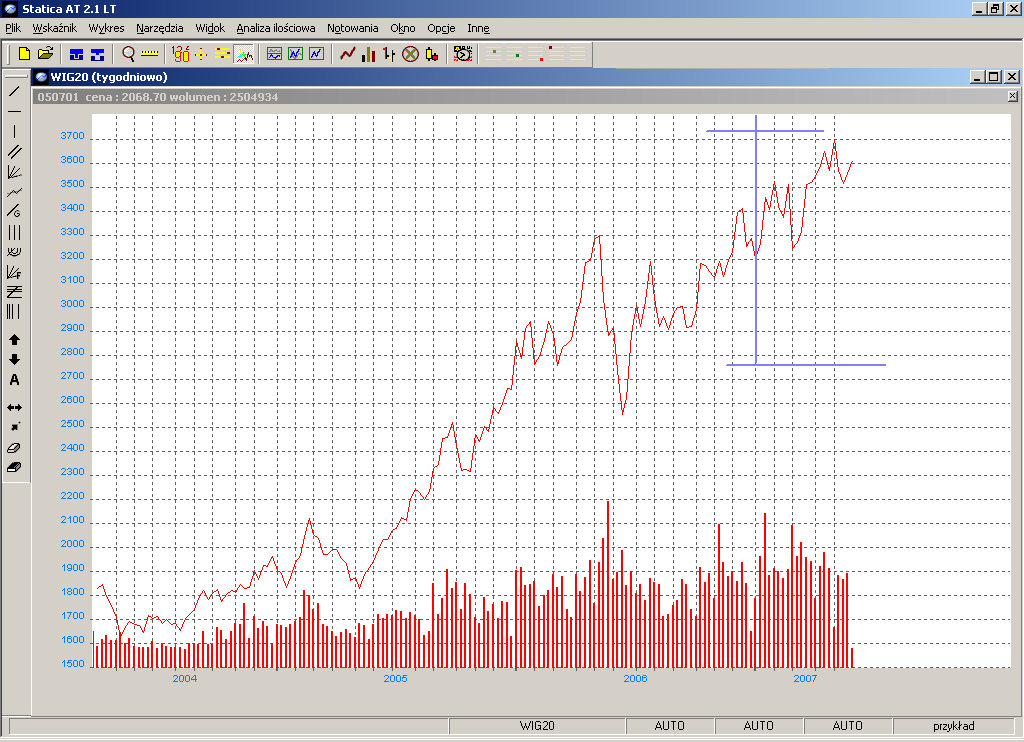Click the open folder icon in toolbar
This screenshot has height=742, width=1024.
pos(45,54)
